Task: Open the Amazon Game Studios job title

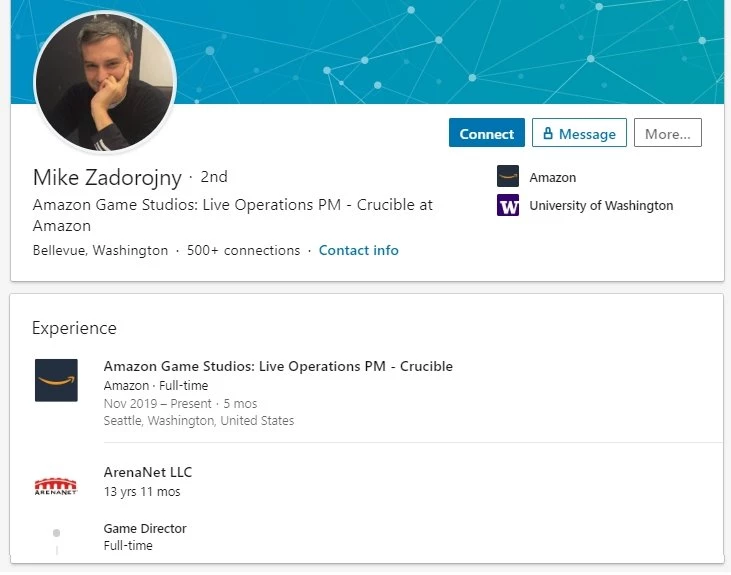Action: [x=278, y=367]
